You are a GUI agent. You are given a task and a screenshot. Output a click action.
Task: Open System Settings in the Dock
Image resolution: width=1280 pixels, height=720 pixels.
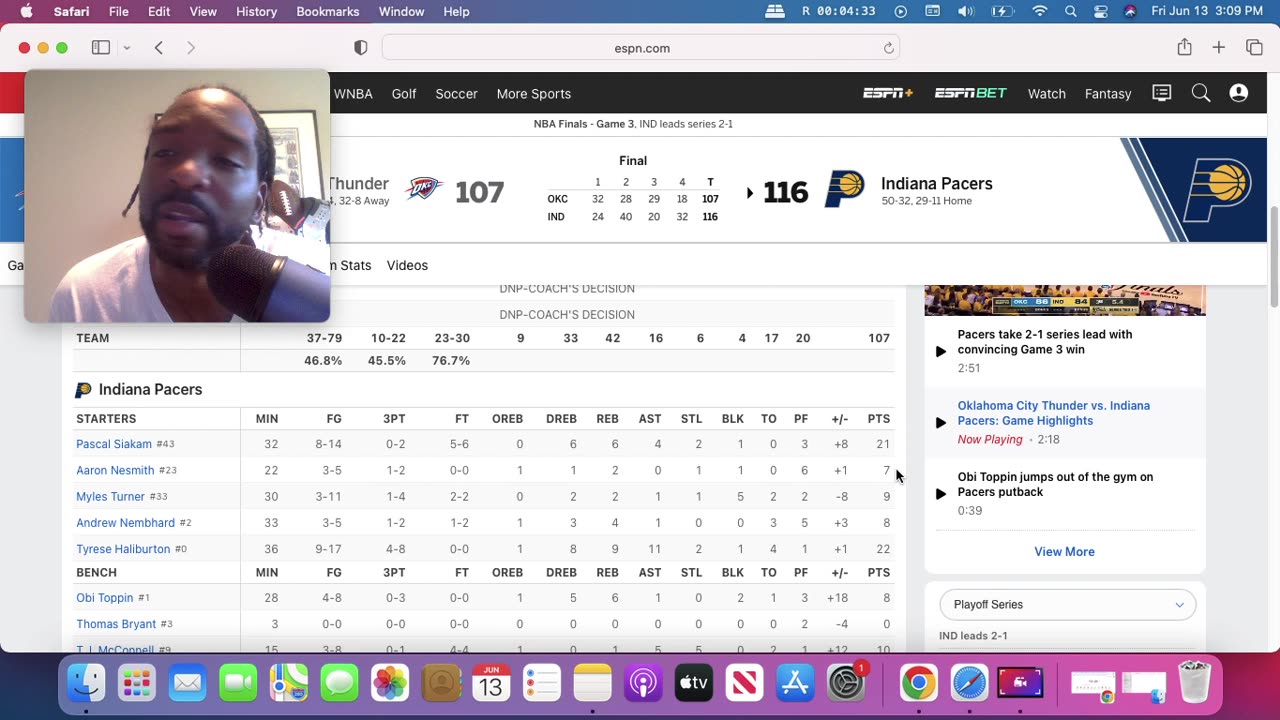[x=846, y=683]
